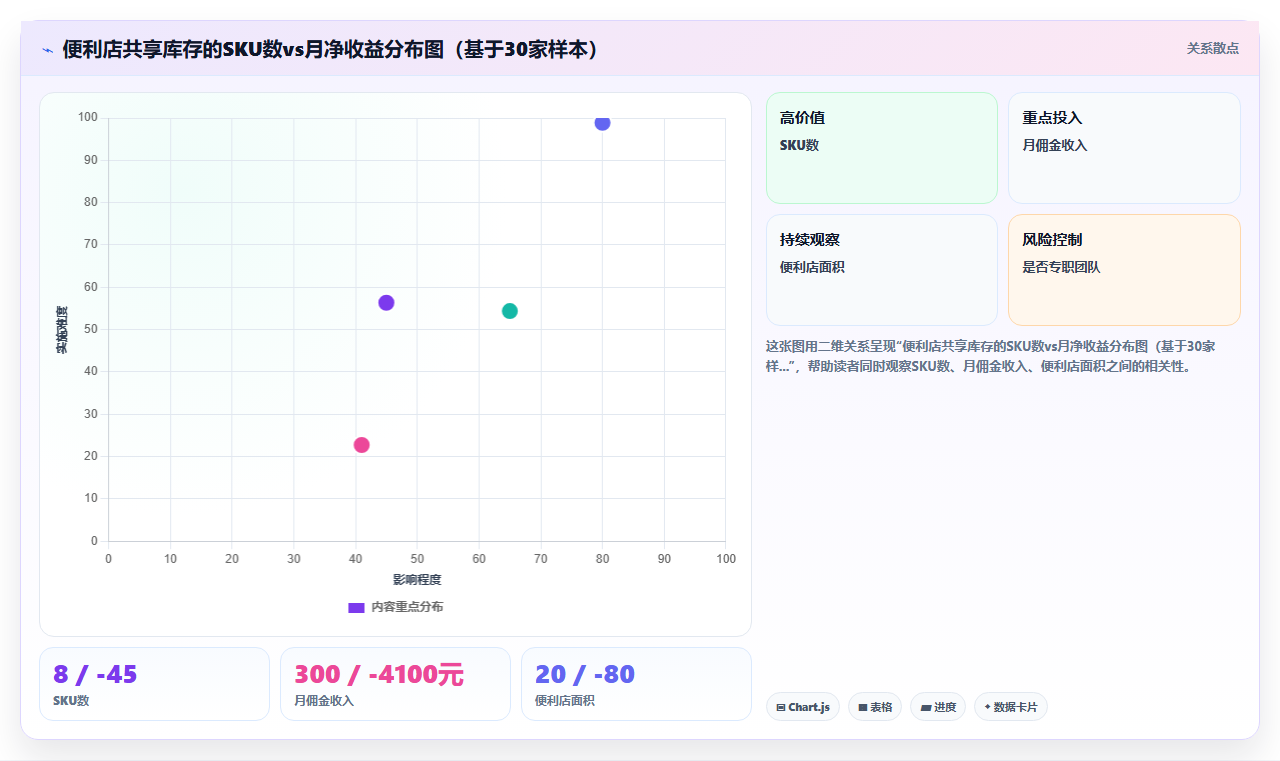Click the 表格 tag icon
The height and width of the screenshot is (761, 1280).
tap(863, 707)
